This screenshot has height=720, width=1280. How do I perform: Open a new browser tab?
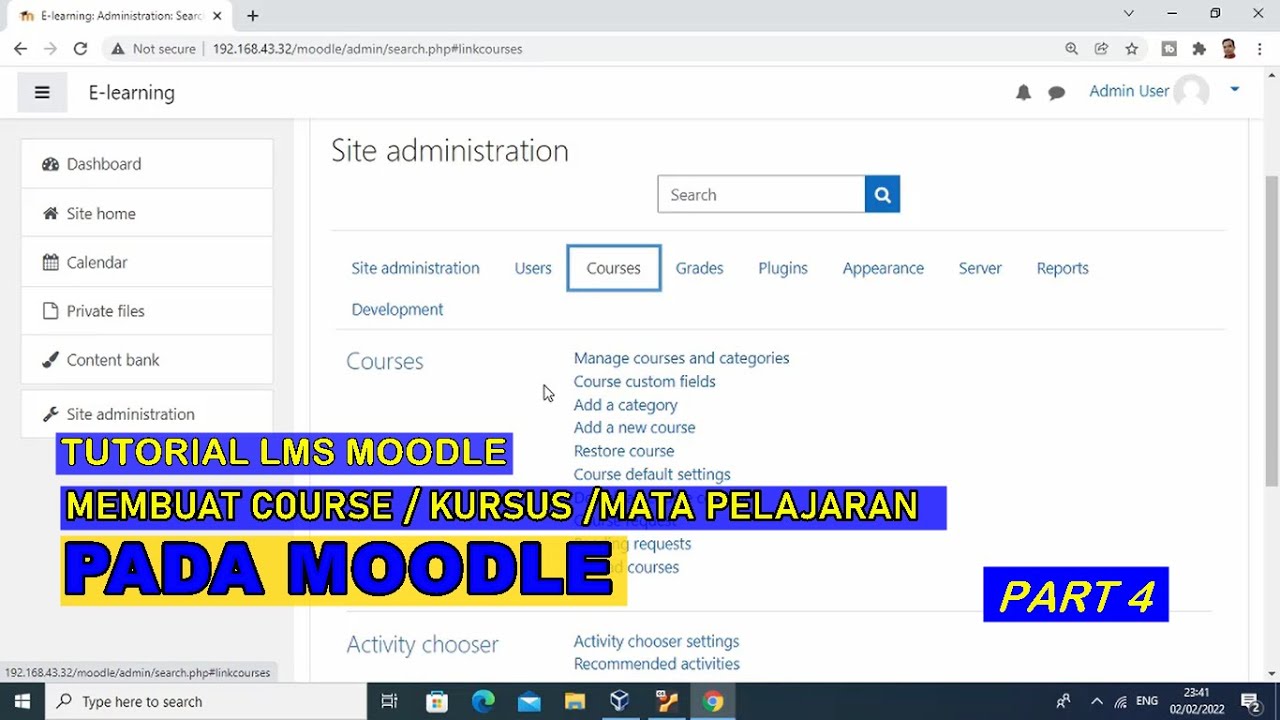pyautogui.click(x=252, y=15)
